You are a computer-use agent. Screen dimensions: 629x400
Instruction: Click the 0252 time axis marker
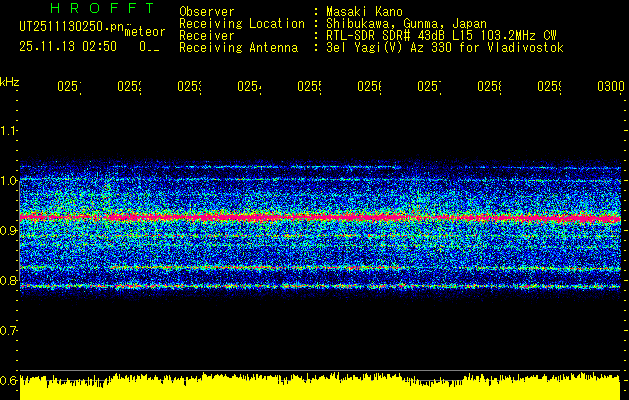[x=130, y=86]
